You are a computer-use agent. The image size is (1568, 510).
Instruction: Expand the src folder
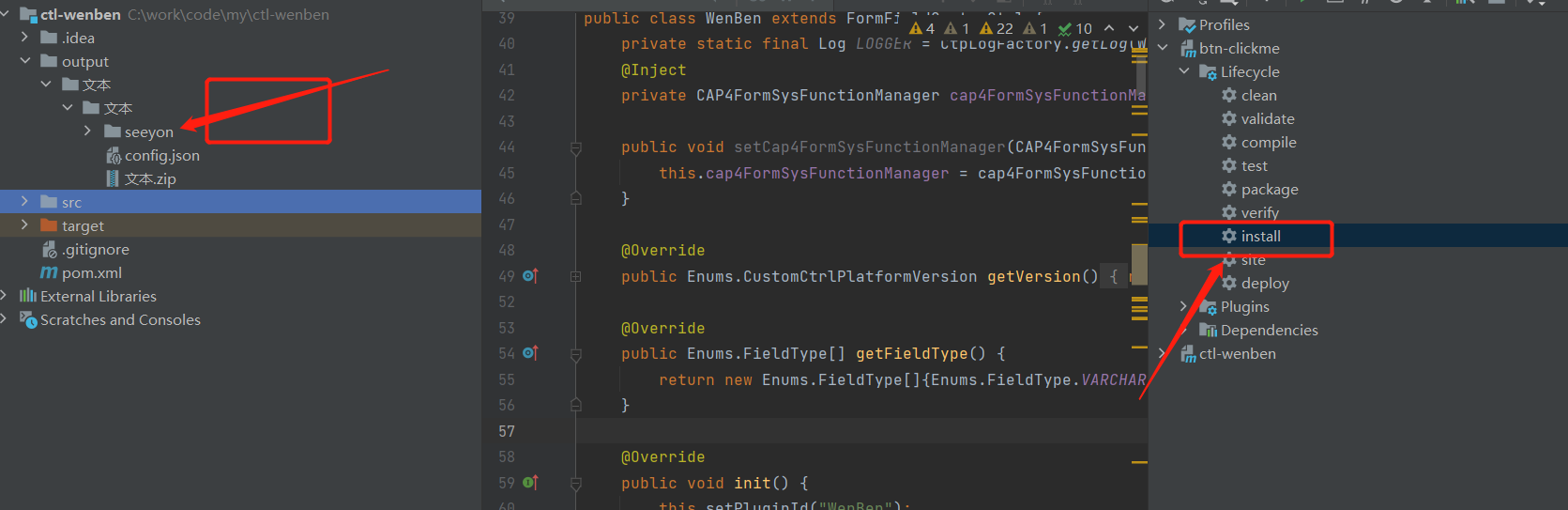tap(24, 202)
